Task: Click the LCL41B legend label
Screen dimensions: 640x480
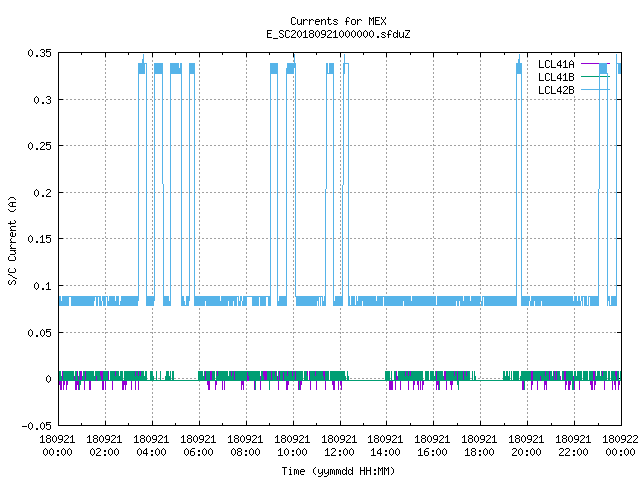Action: (556, 77)
